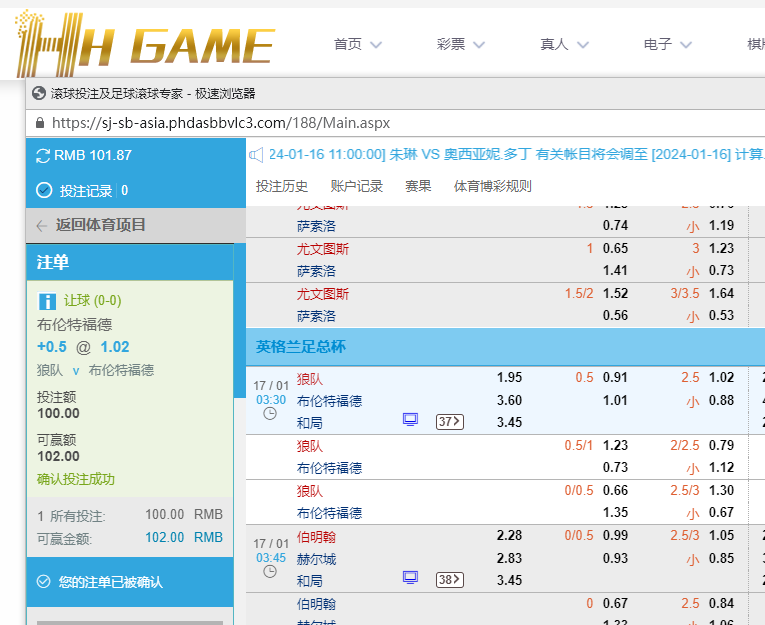Select 布伦特福德 handicap odds 1.01
Viewport: 765px width, 625px height.
click(615, 401)
